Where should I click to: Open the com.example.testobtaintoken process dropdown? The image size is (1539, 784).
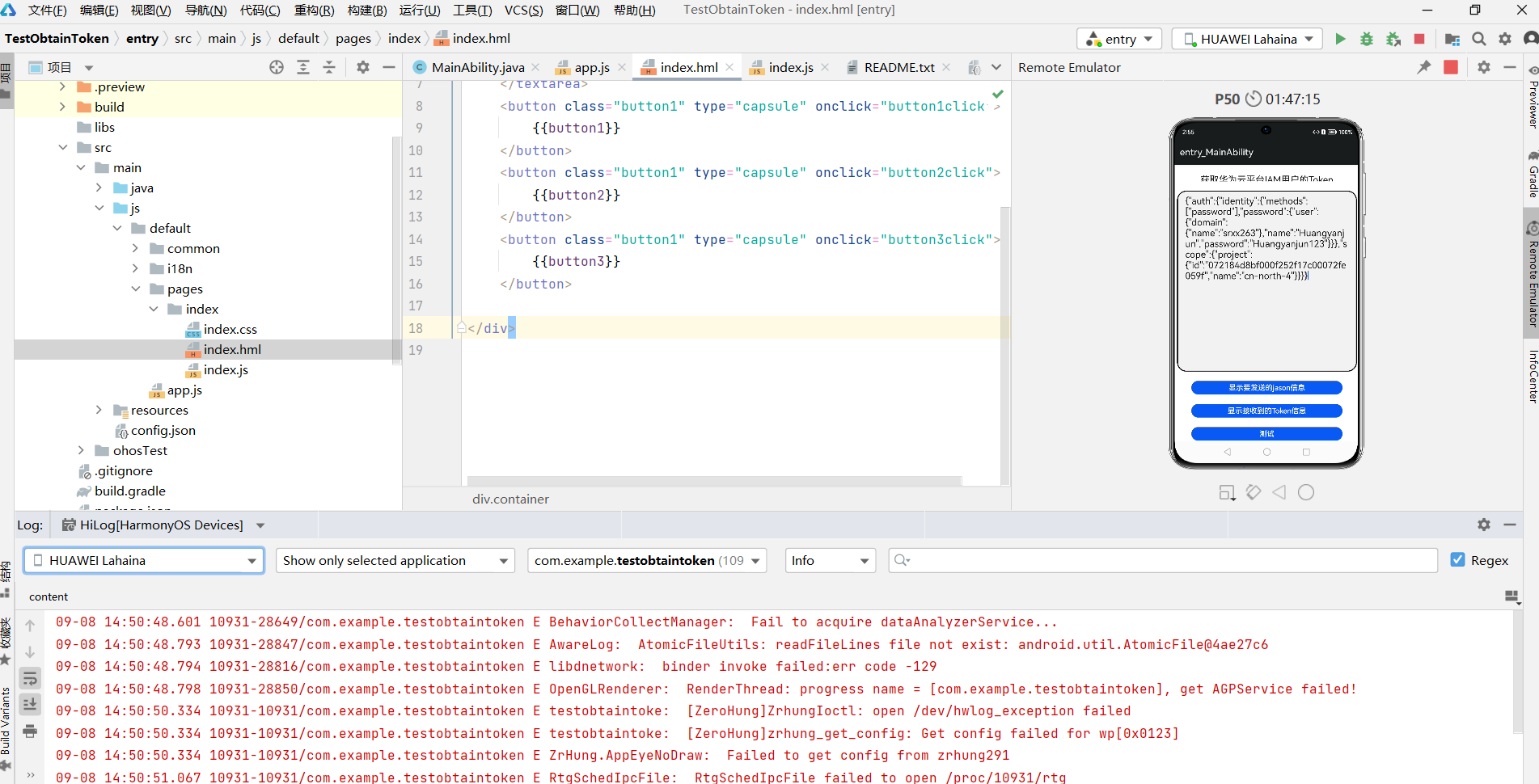pyautogui.click(x=647, y=560)
